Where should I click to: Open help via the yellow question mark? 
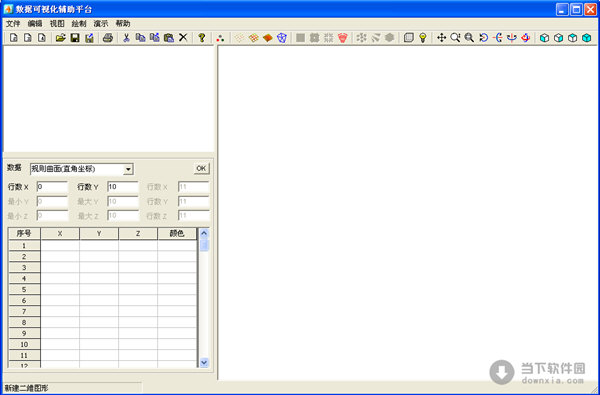coord(202,38)
